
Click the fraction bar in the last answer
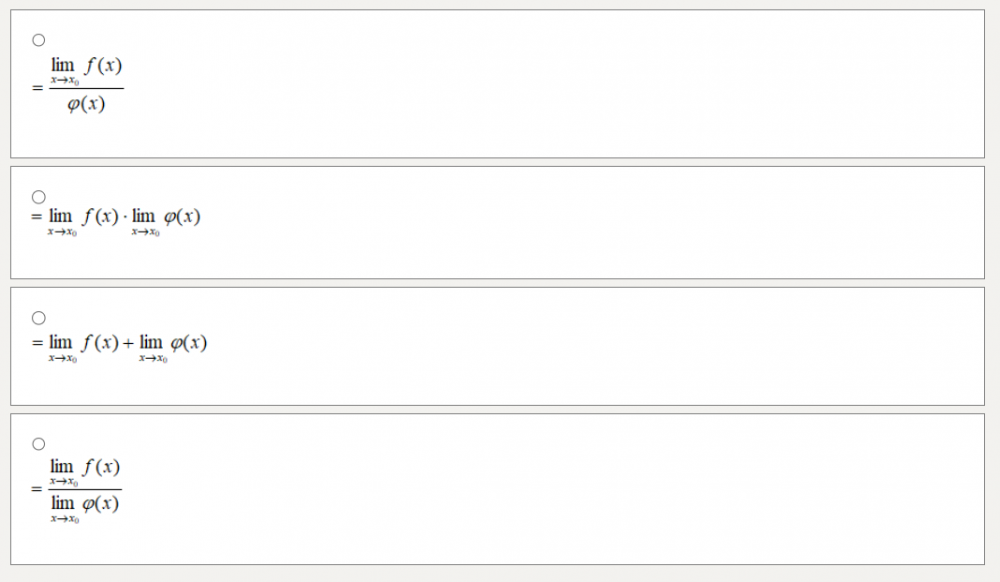85,489
